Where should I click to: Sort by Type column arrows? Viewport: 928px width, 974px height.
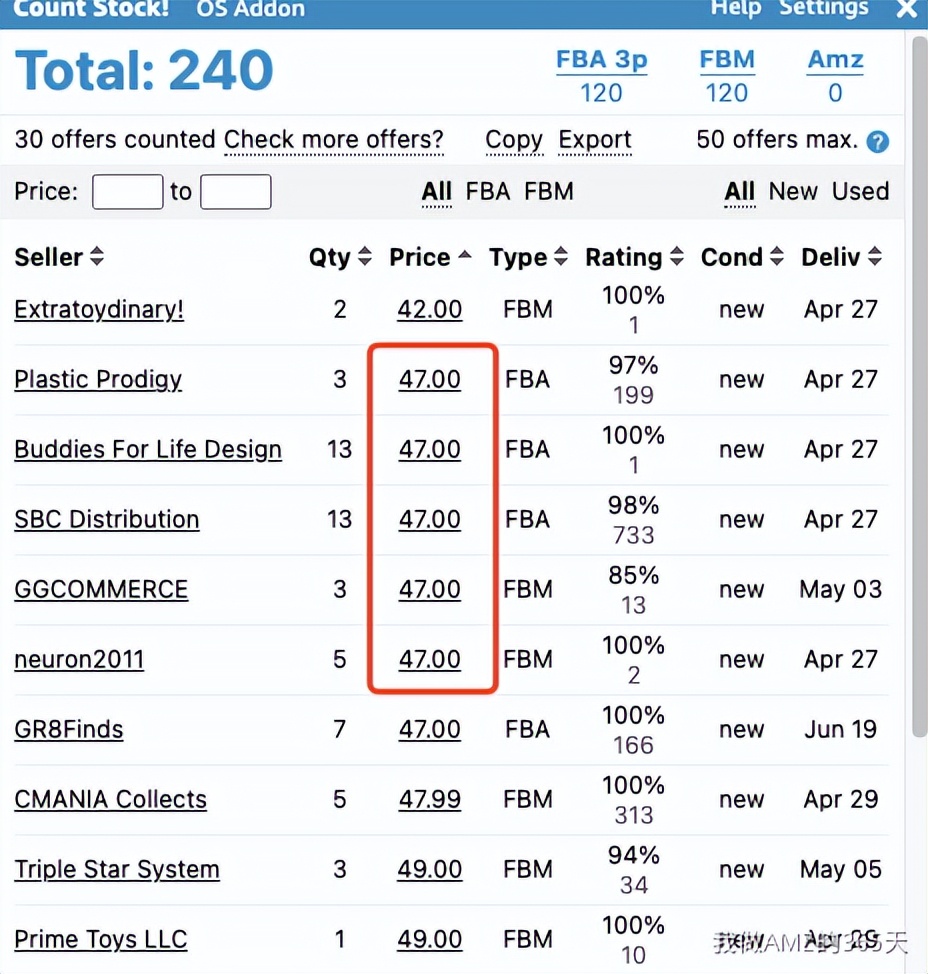tap(561, 257)
